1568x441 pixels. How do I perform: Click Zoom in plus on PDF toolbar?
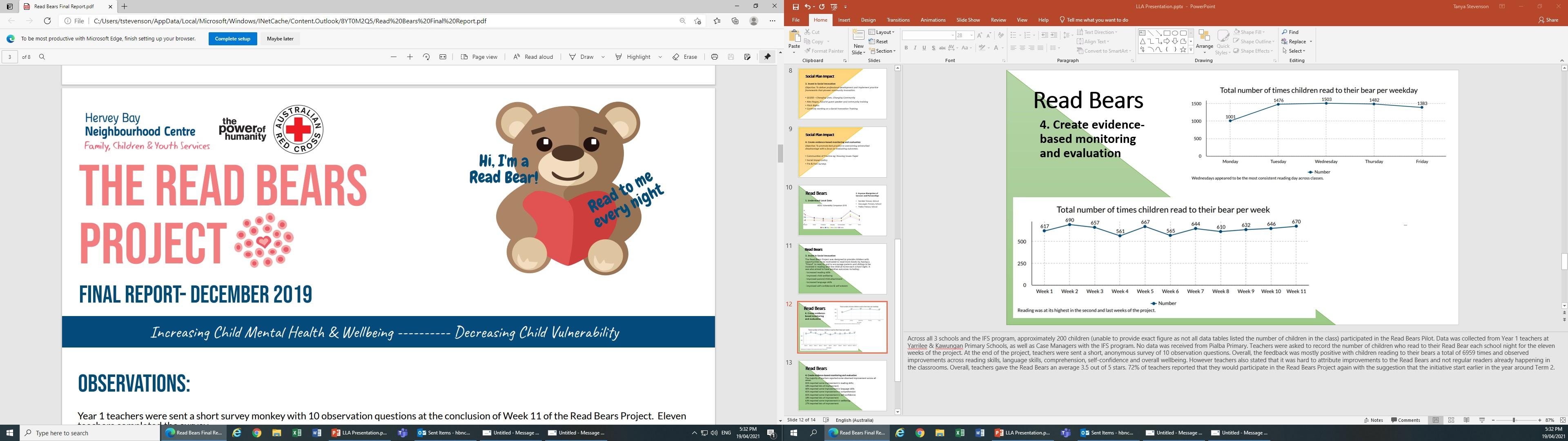click(x=410, y=57)
